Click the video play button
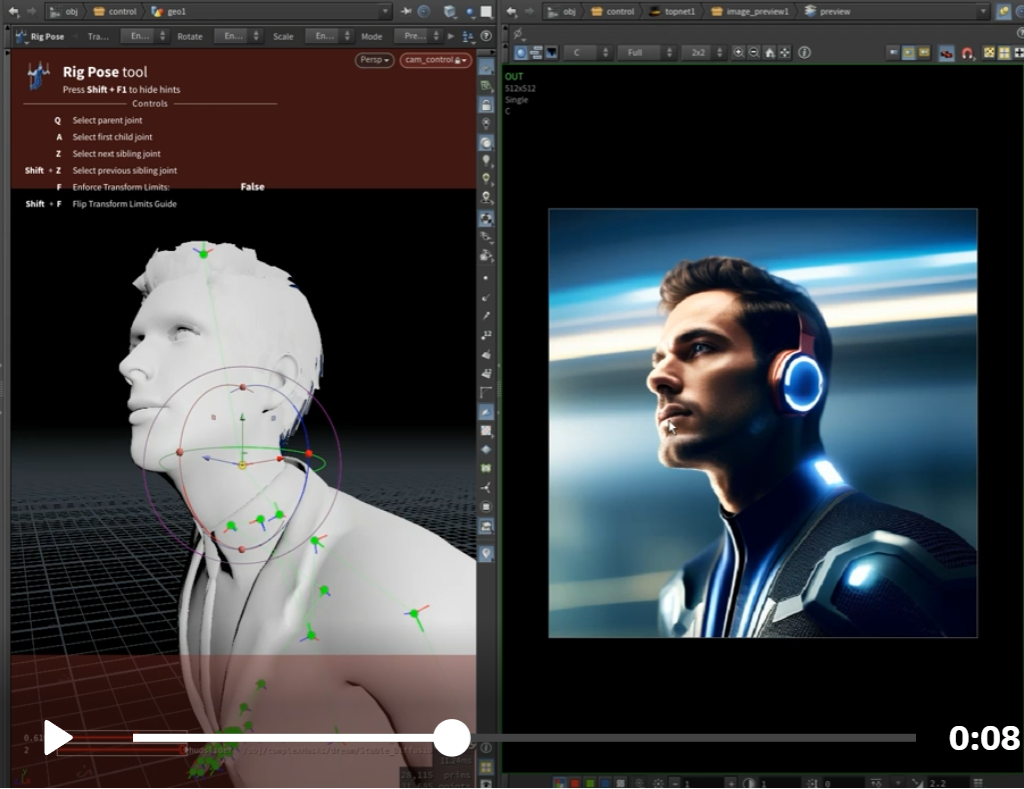This screenshot has width=1024, height=789. click(x=58, y=738)
